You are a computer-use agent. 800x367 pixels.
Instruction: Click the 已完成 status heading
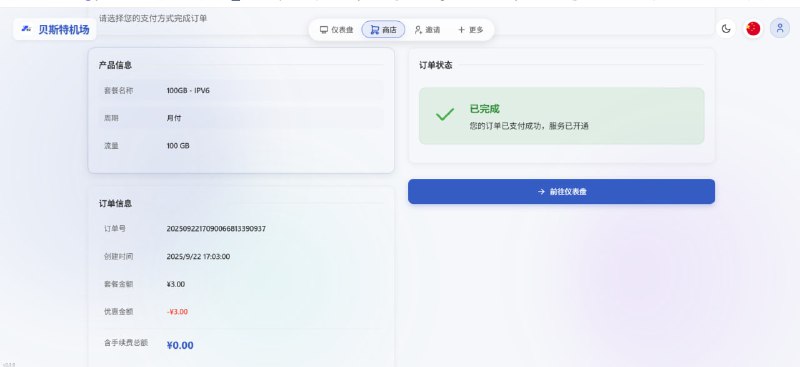[x=485, y=109]
